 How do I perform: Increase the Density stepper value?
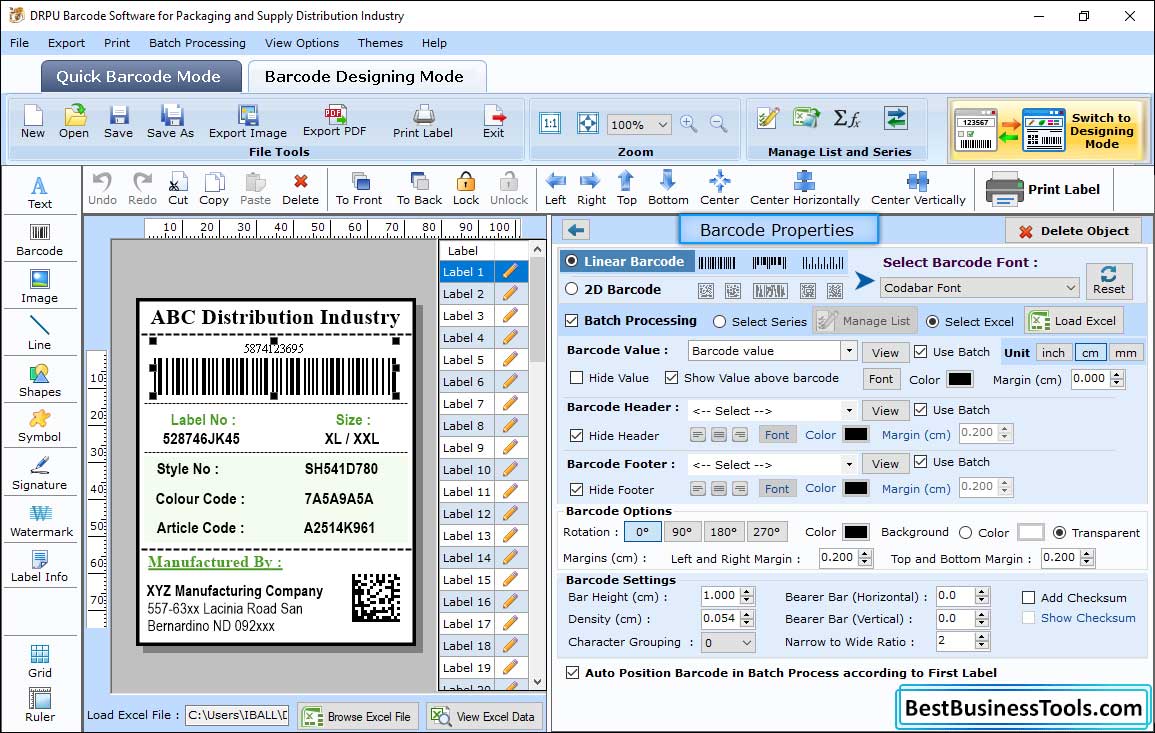pyautogui.click(x=747, y=614)
